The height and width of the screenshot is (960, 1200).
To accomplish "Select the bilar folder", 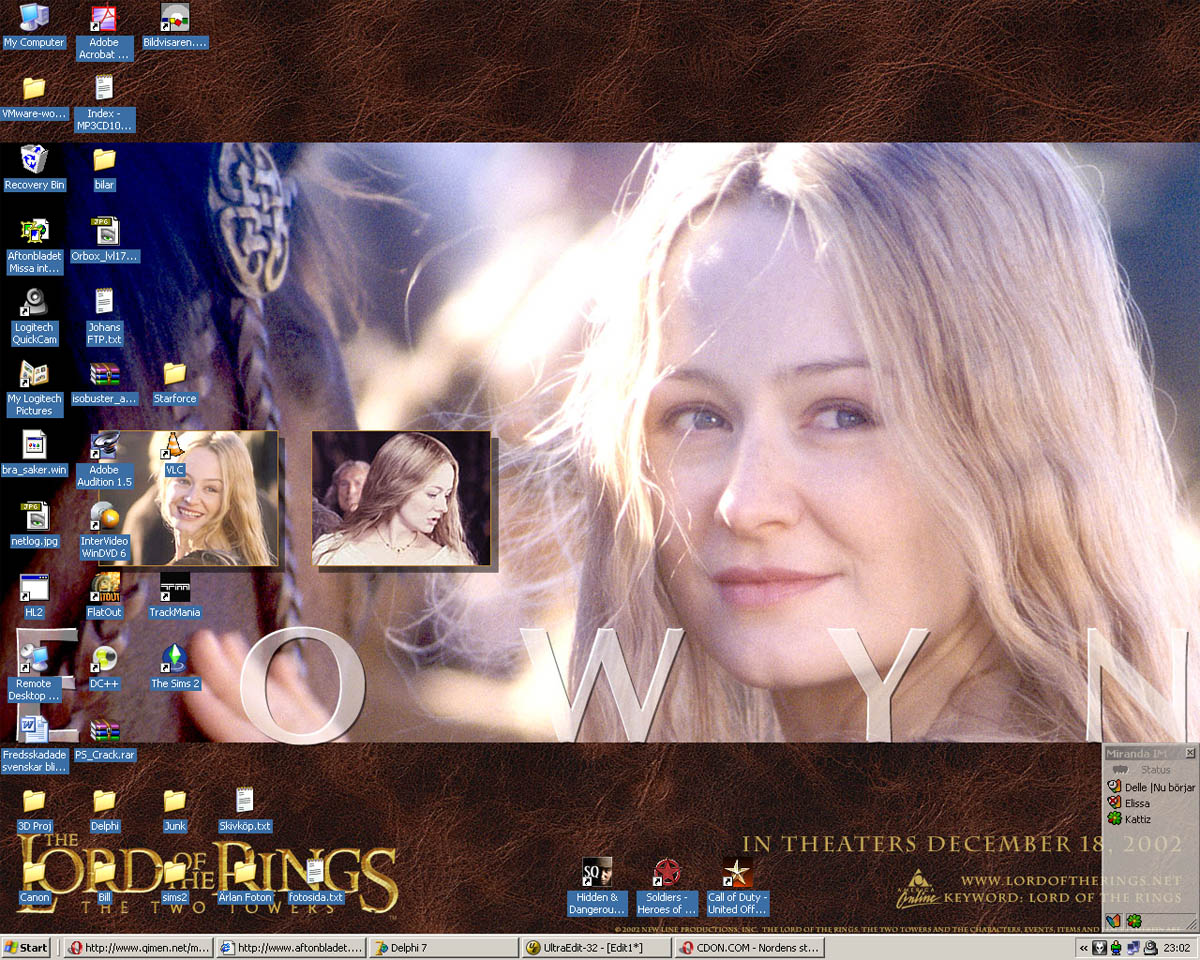I will (104, 169).
